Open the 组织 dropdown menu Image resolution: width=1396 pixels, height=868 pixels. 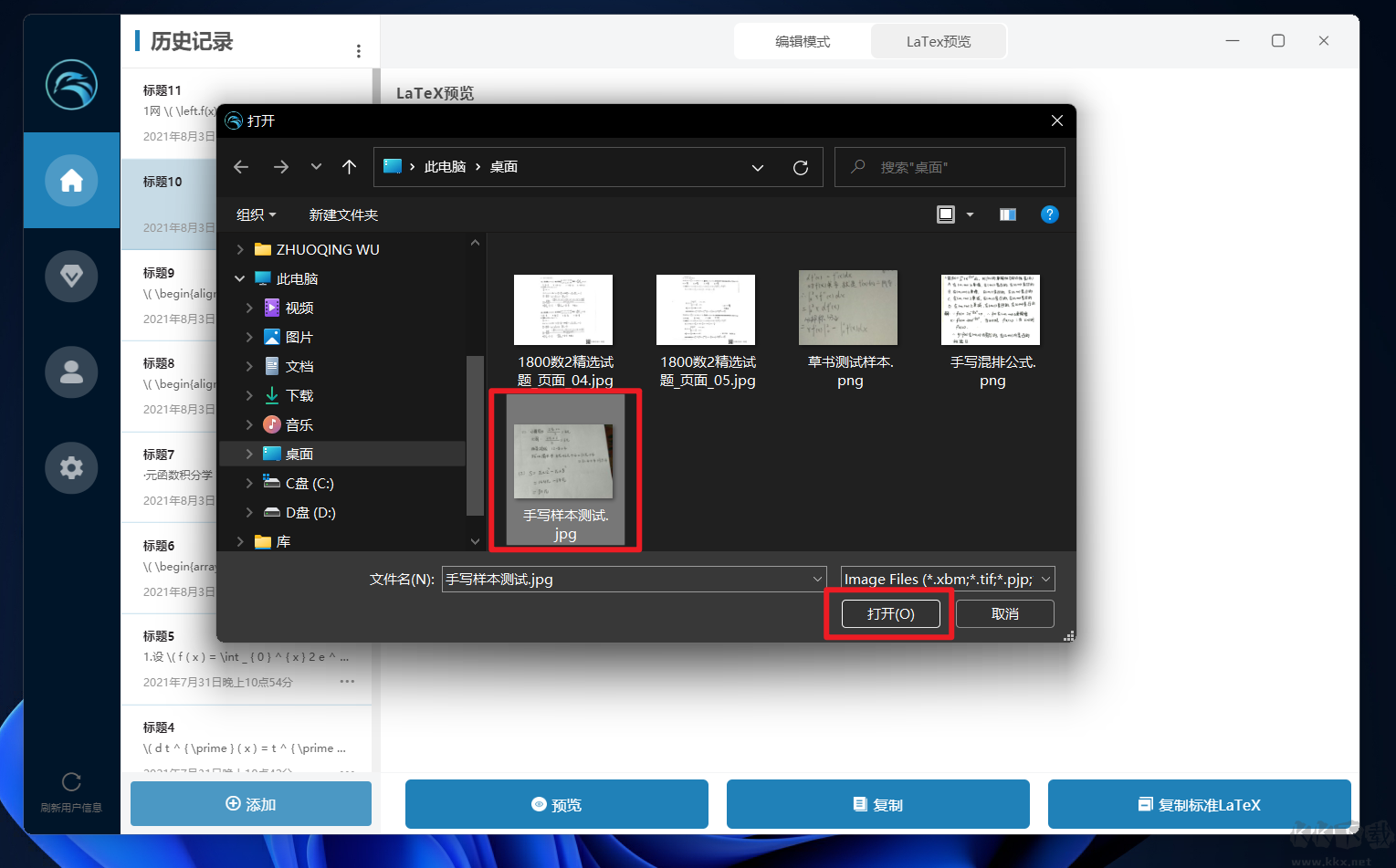coord(256,215)
